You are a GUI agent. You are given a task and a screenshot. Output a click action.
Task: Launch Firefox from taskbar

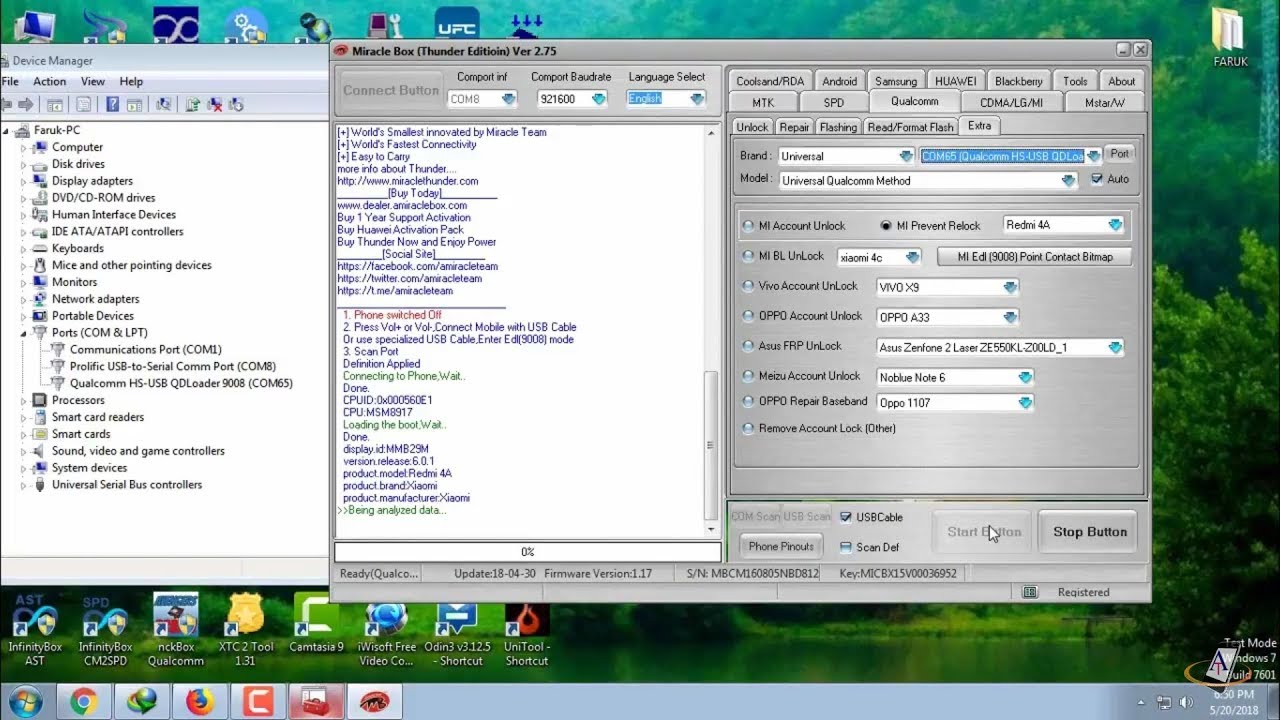[x=200, y=702]
